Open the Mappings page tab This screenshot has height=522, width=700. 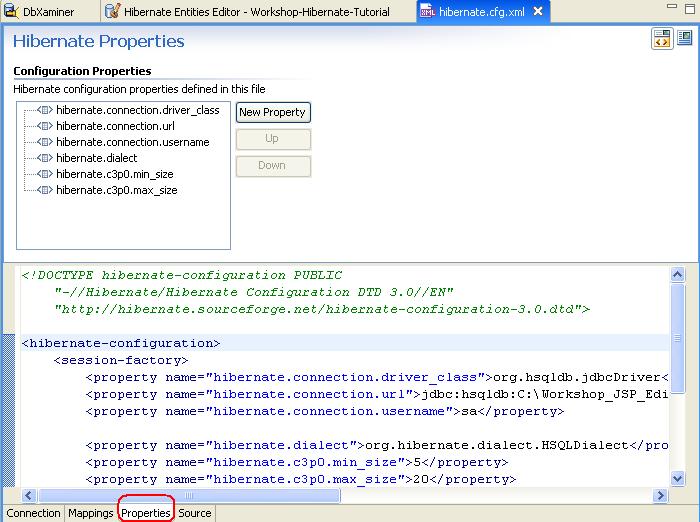[91, 513]
